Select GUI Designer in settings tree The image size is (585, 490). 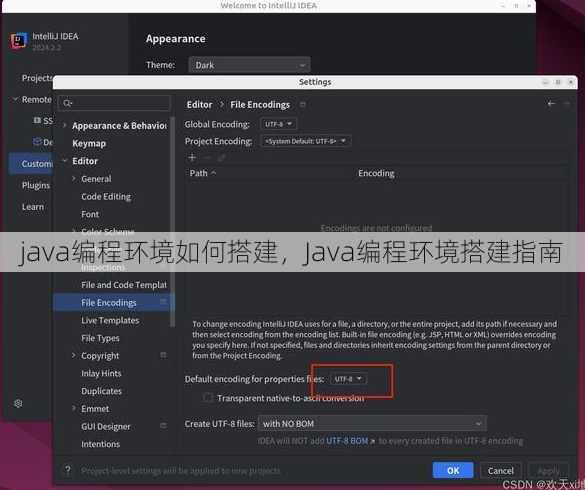coord(106,427)
